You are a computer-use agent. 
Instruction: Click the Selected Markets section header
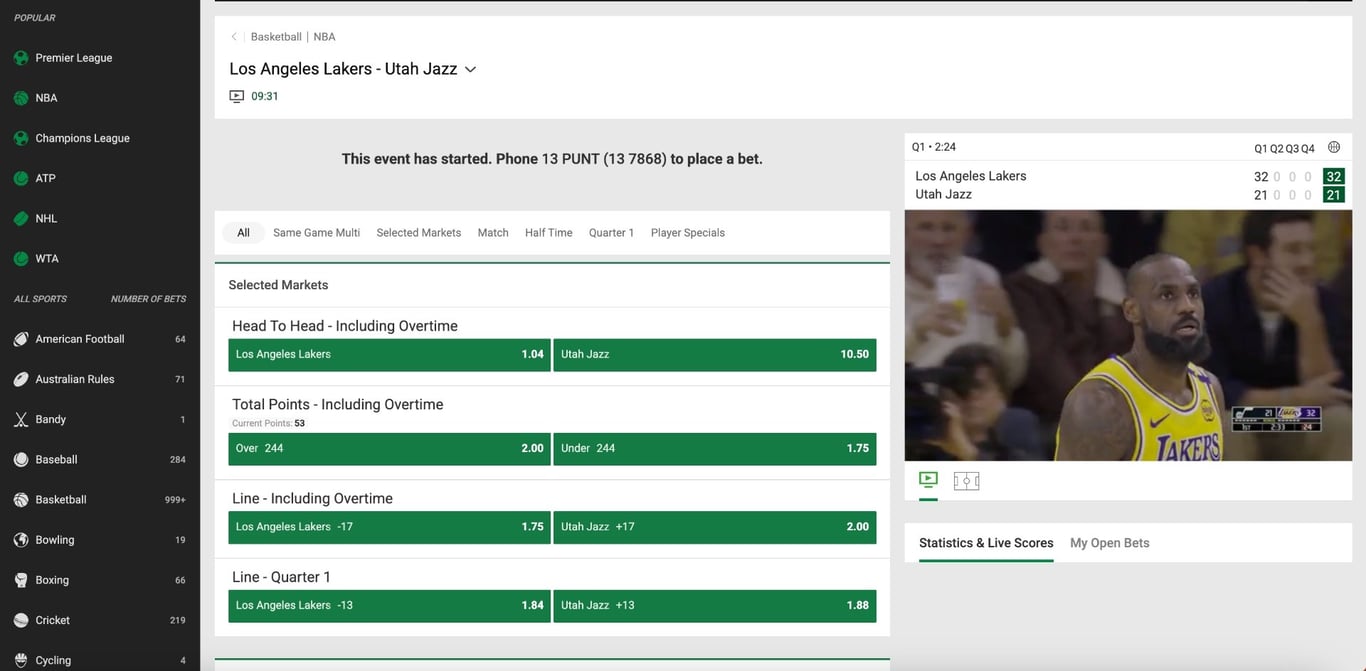pos(278,285)
